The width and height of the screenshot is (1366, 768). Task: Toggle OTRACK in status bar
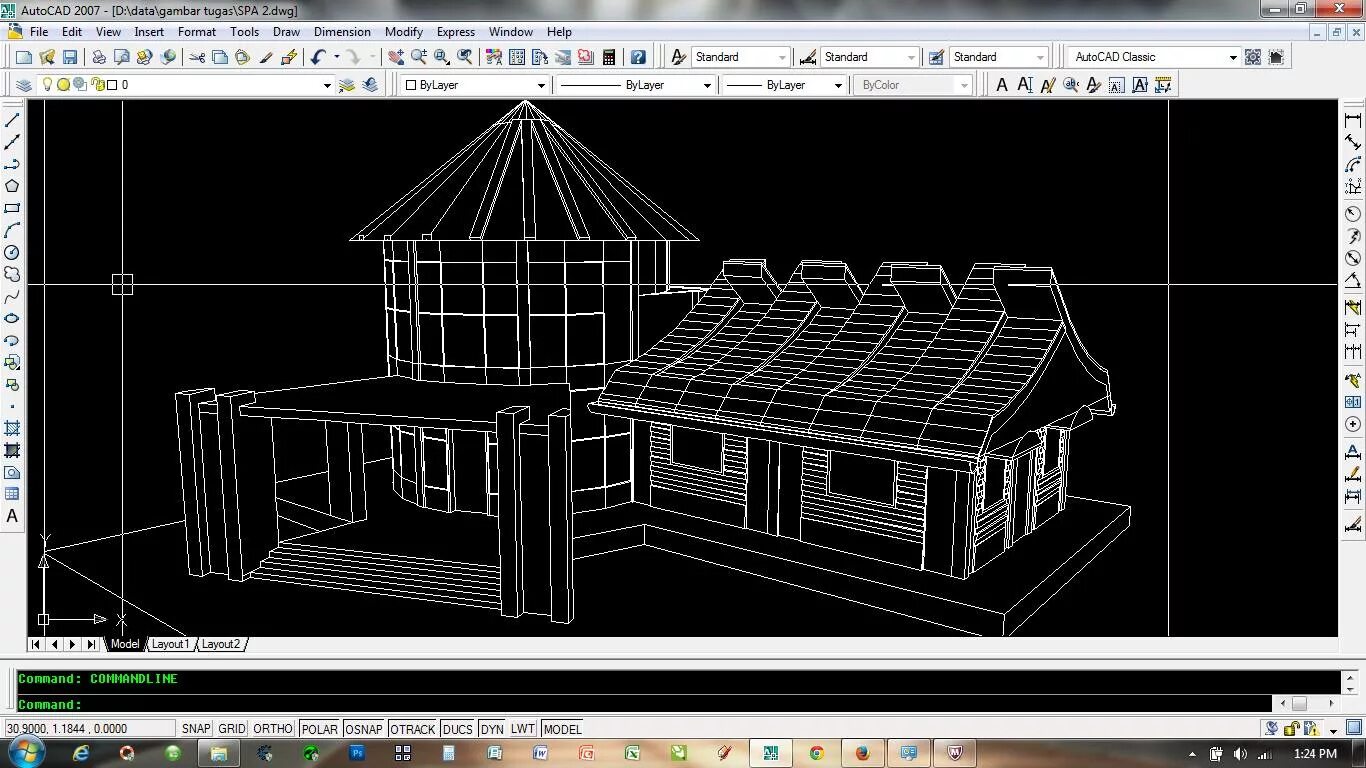pos(412,729)
